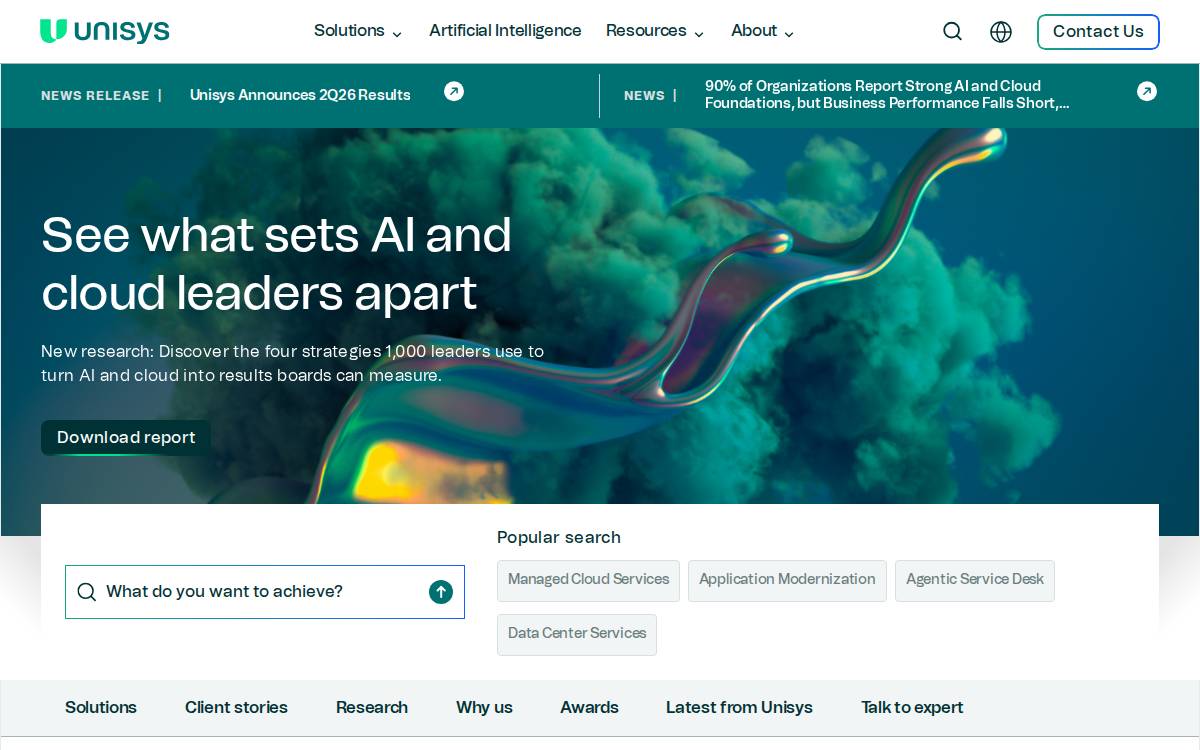The height and width of the screenshot is (750, 1200).
Task: Go to the Latest from Unisys tab
Action: coord(739,708)
